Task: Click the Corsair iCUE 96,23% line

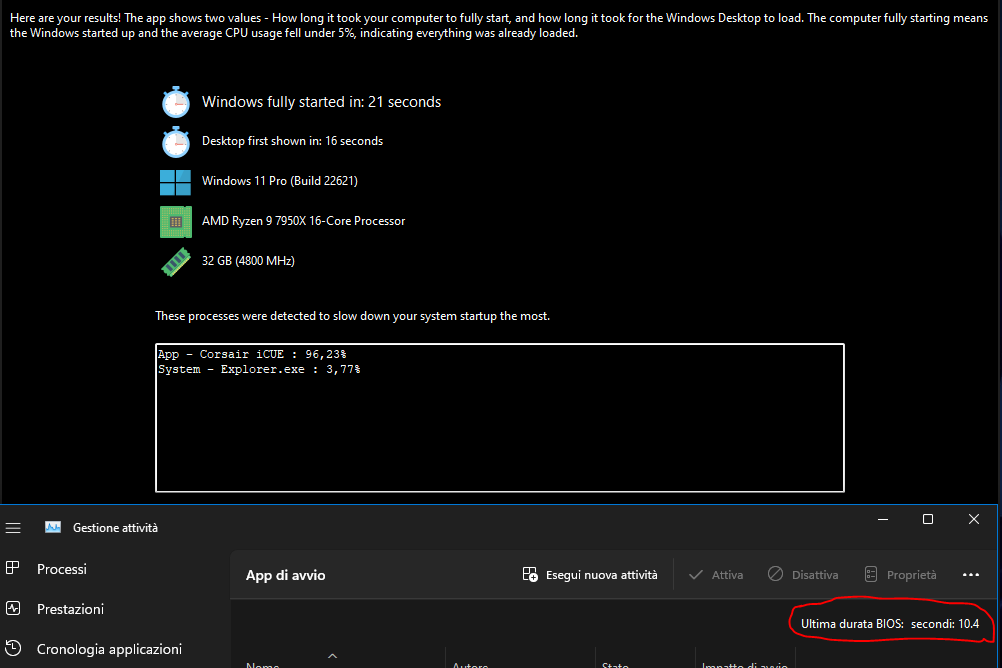Action: 252,354
